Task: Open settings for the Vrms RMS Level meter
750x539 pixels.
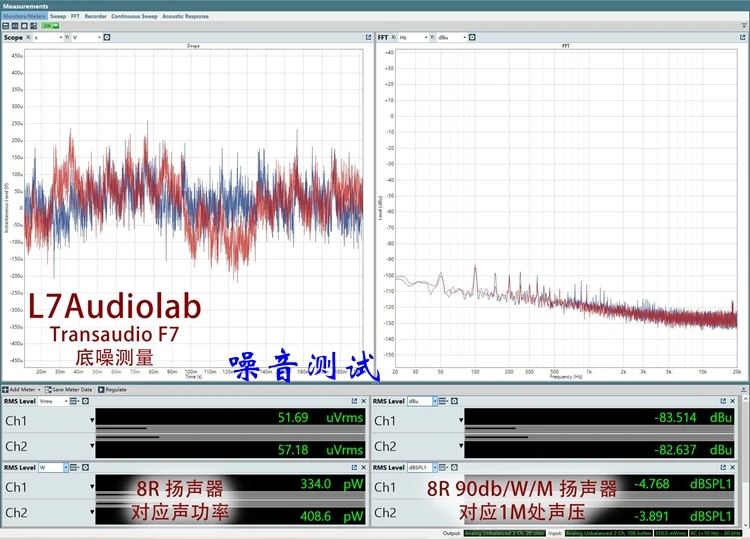Action: pos(87,401)
